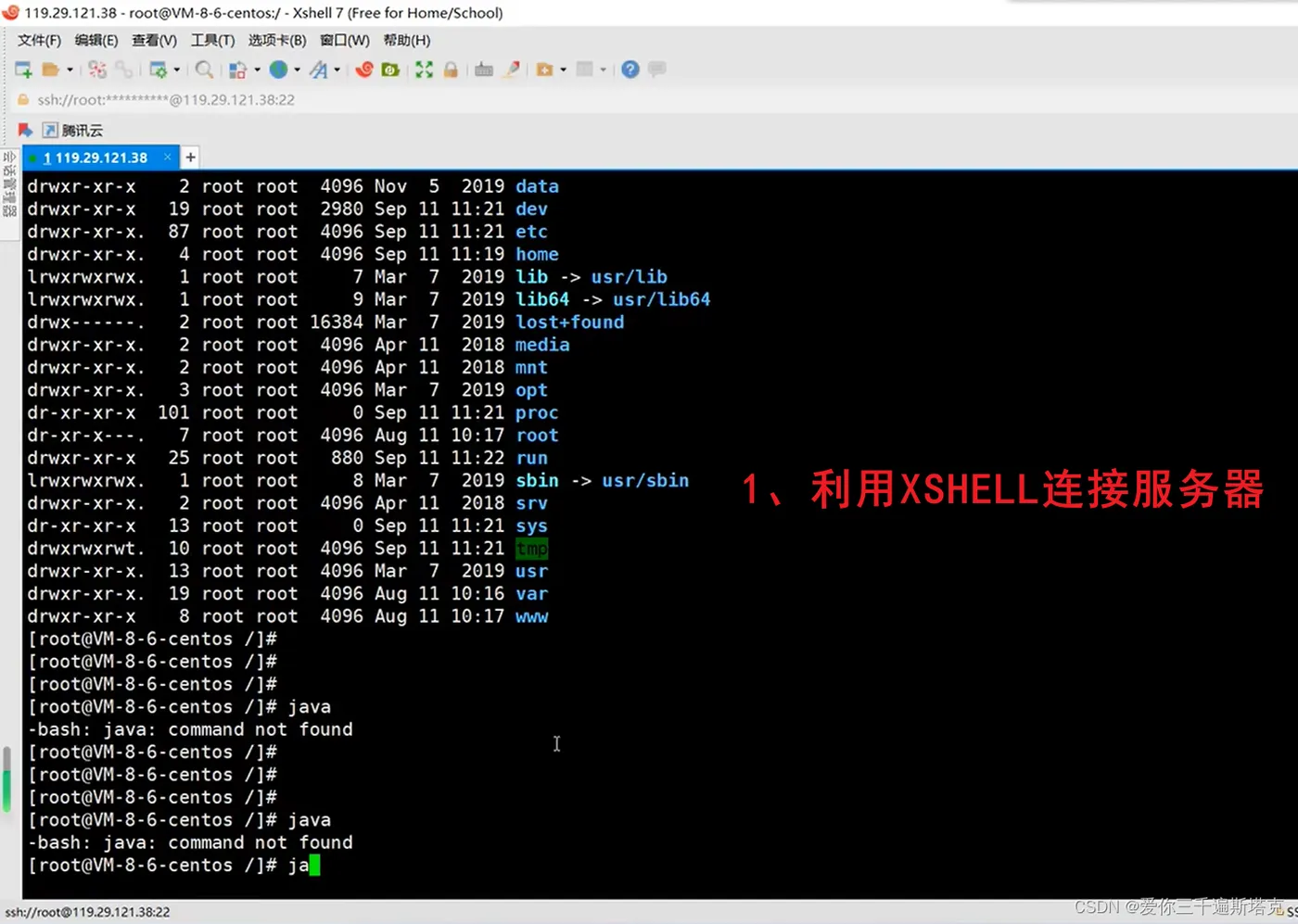The image size is (1298, 924).
Task: Toggle full screen with the green arrows icon
Action: (x=424, y=70)
